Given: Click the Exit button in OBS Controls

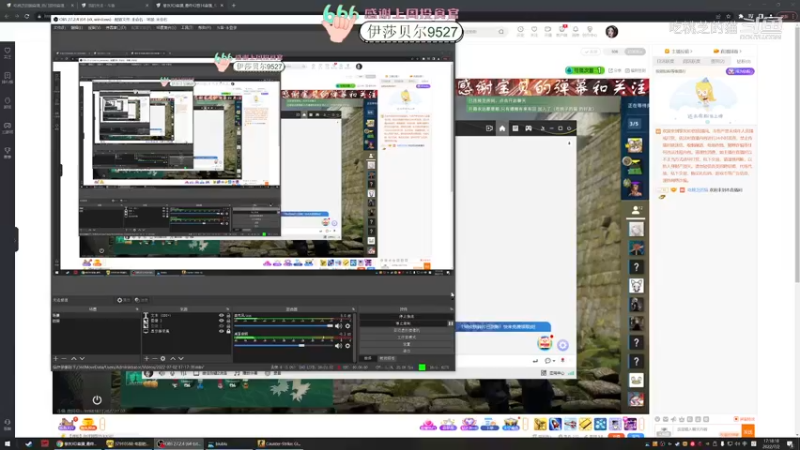Looking at the screenshot, I should click(x=406, y=351).
